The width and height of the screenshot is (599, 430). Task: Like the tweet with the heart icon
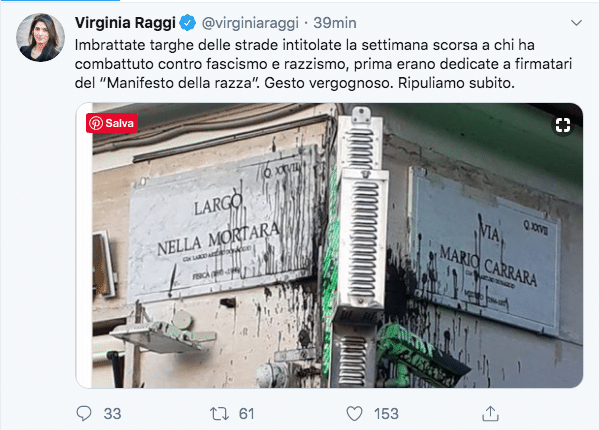click(354, 414)
